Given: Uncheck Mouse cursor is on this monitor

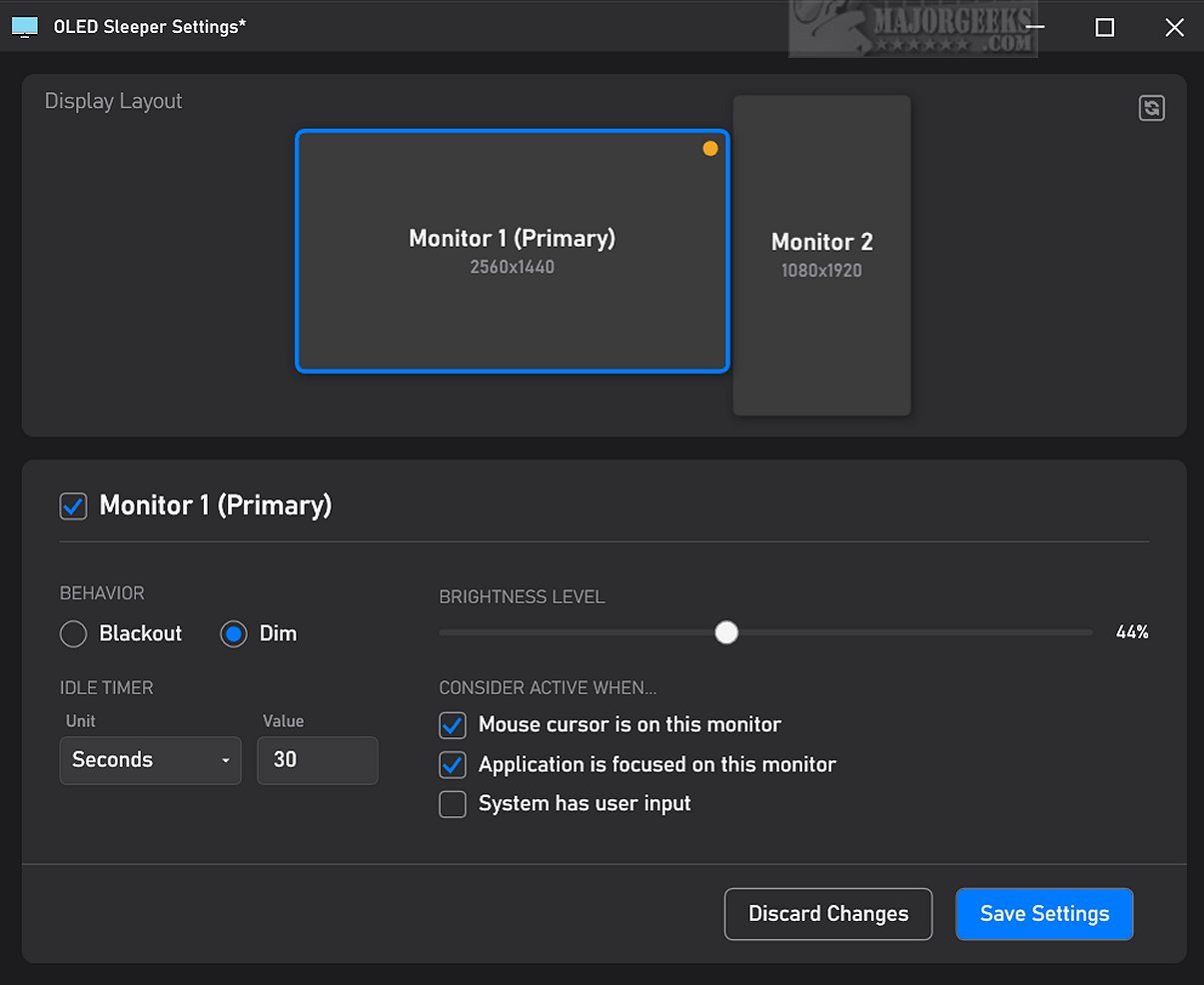Looking at the screenshot, I should pos(453,725).
